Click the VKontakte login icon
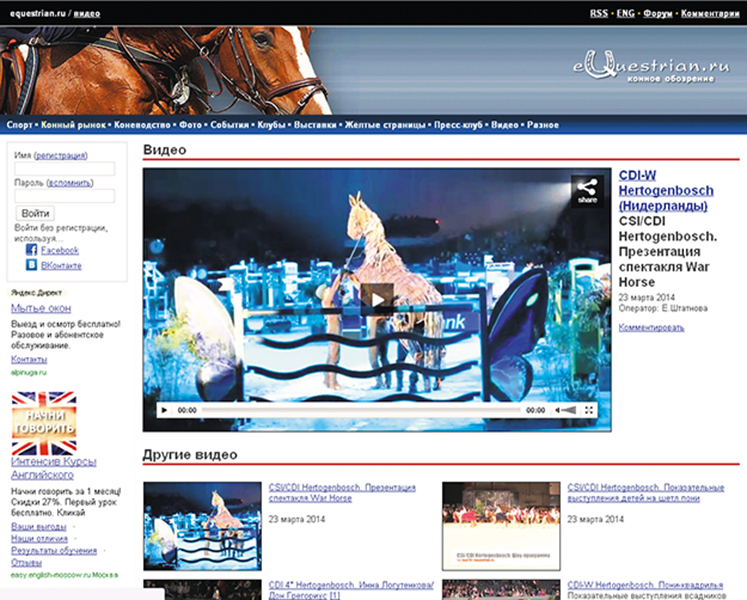Screen dimensions: 747x600 [x=31, y=265]
